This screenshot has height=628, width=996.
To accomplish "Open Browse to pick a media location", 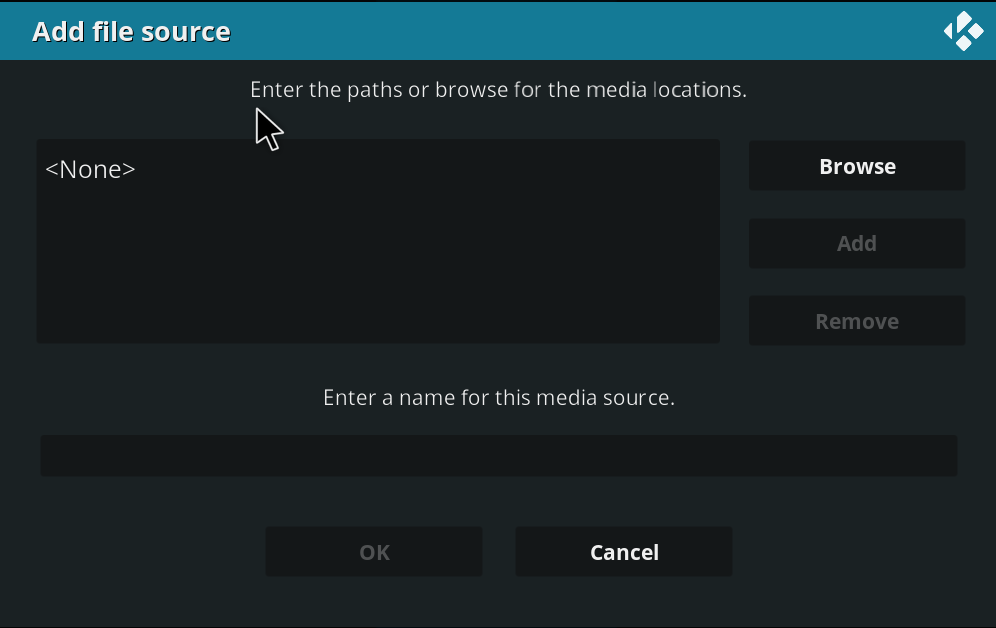I will pos(856,165).
